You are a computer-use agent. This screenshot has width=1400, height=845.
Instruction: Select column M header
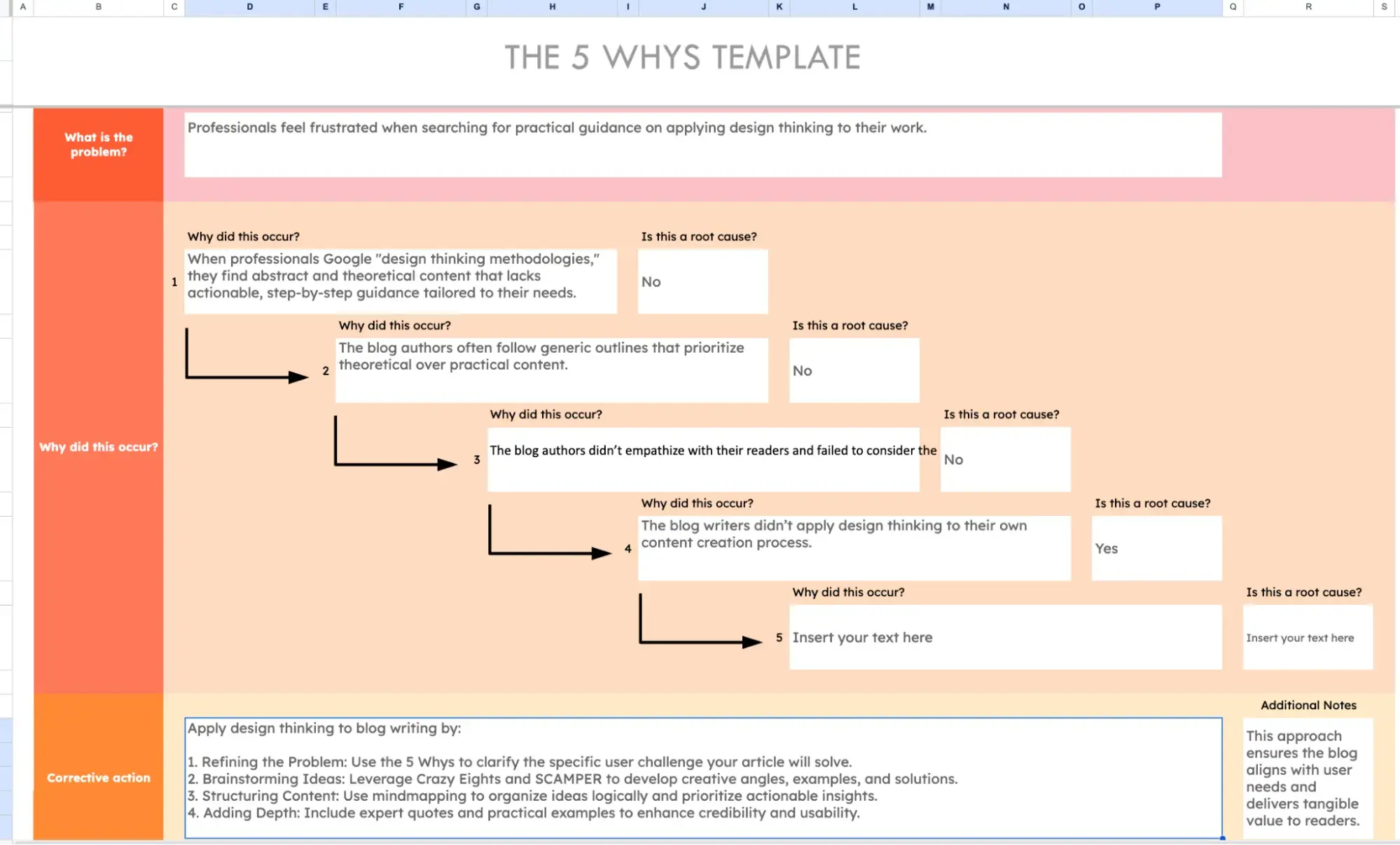coord(931,7)
